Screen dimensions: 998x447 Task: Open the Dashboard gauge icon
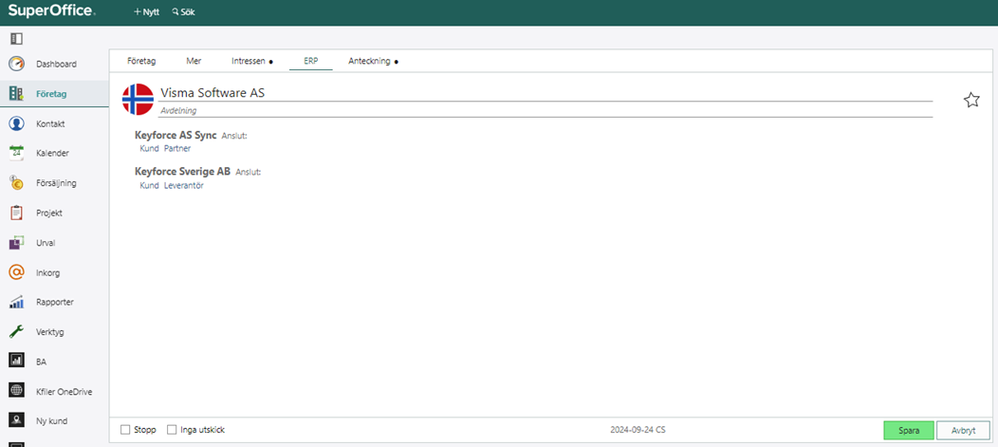pos(17,64)
